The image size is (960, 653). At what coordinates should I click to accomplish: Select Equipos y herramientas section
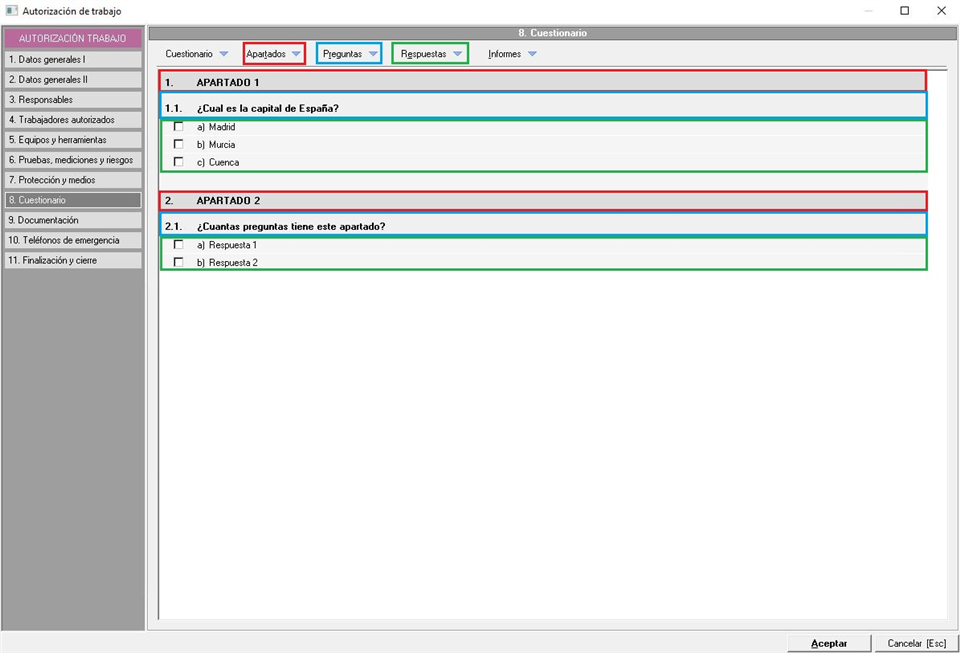tap(72, 140)
